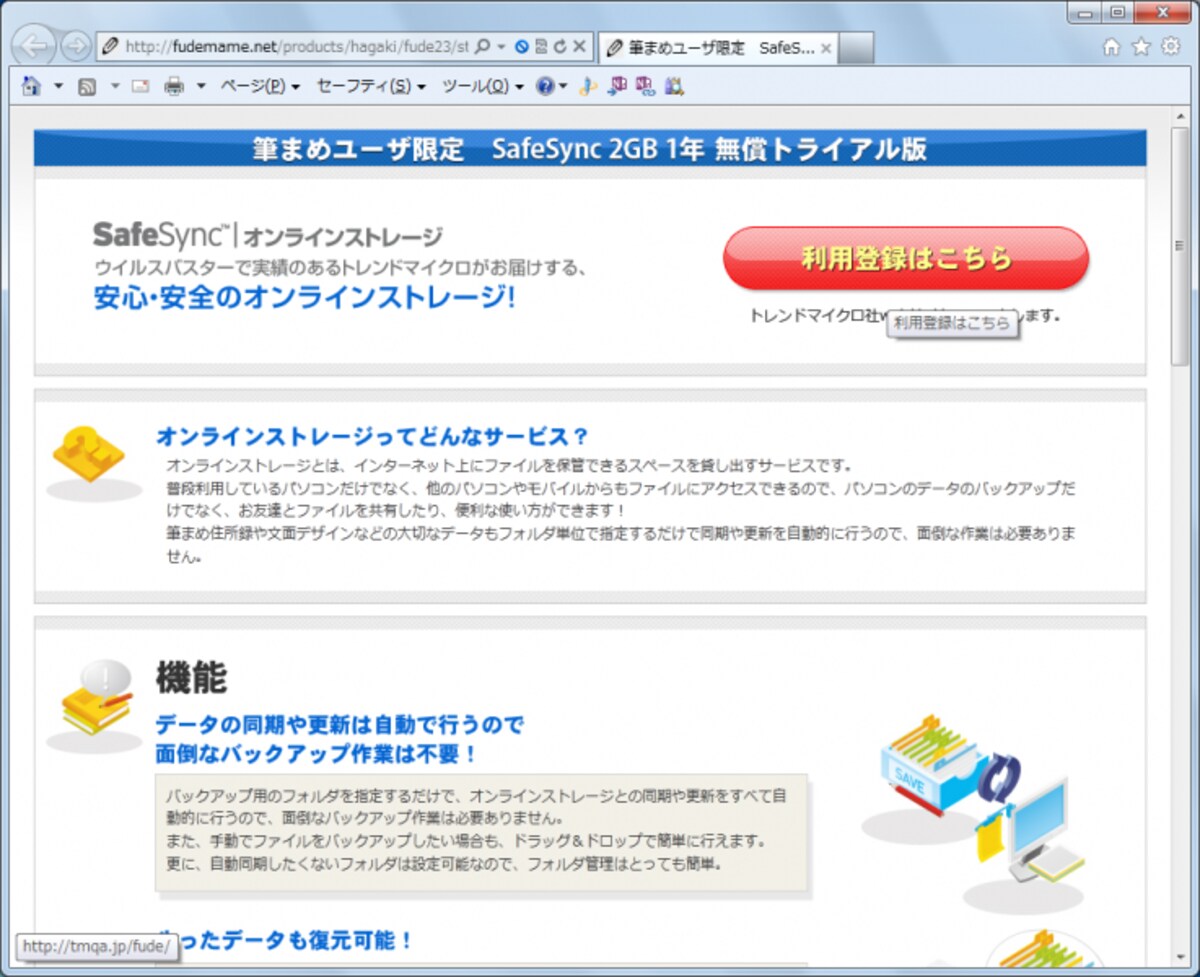Expand the Print options dropdown arrow
Image resolution: width=1200 pixels, height=977 pixels.
click(201, 87)
